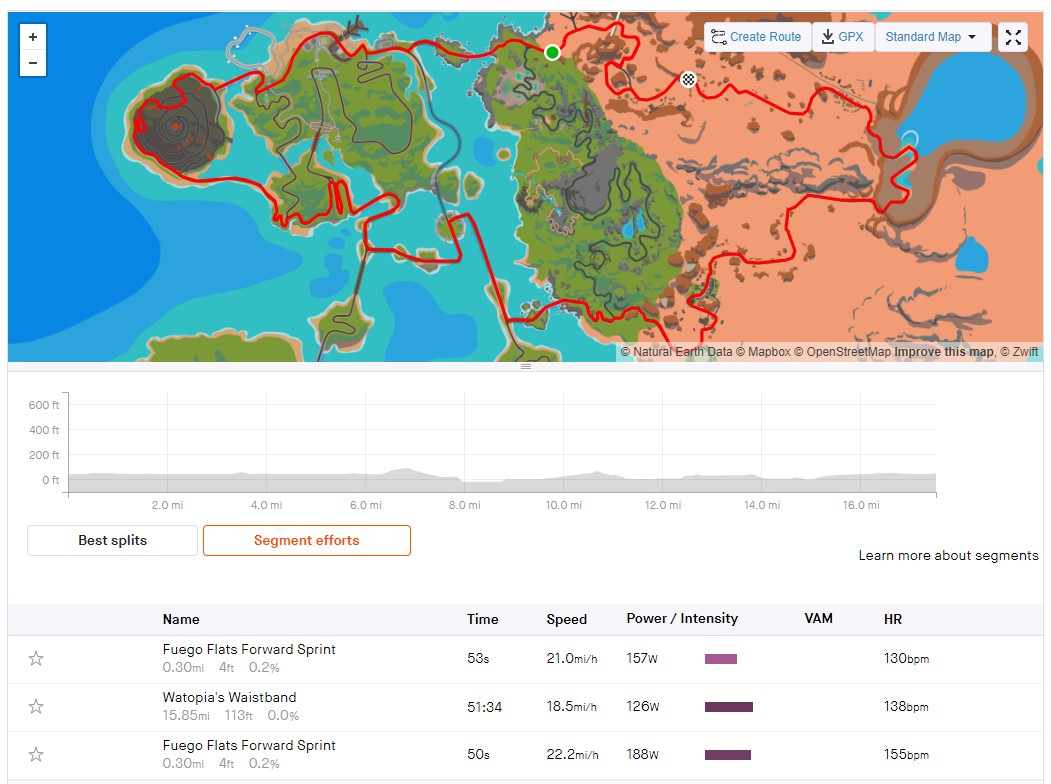Image resolution: width=1051 pixels, height=784 pixels.
Task: Click the 157W intensity bar
Action: pos(721,659)
